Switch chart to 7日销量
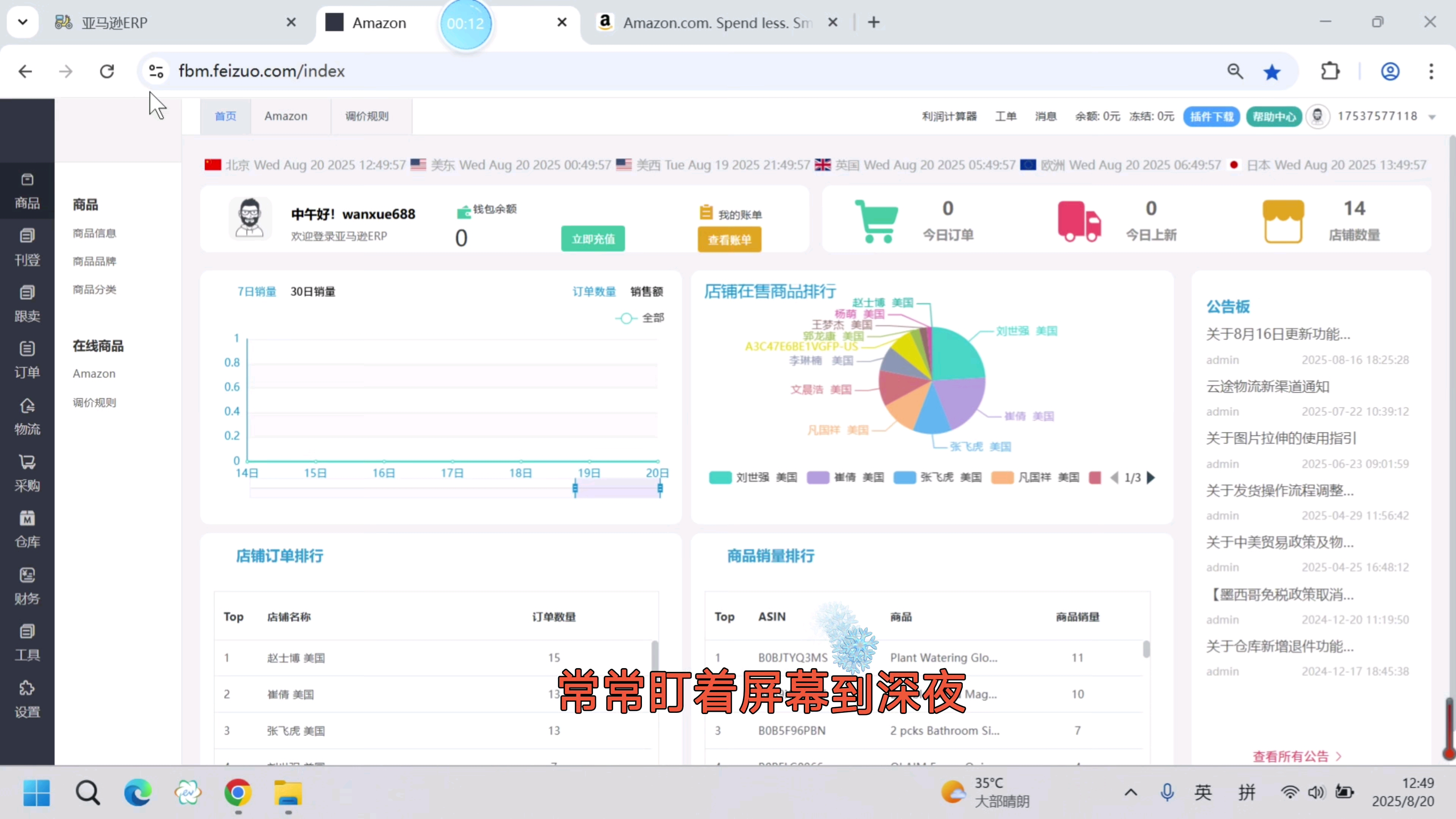Screen dimensions: 1456x819 257,292
